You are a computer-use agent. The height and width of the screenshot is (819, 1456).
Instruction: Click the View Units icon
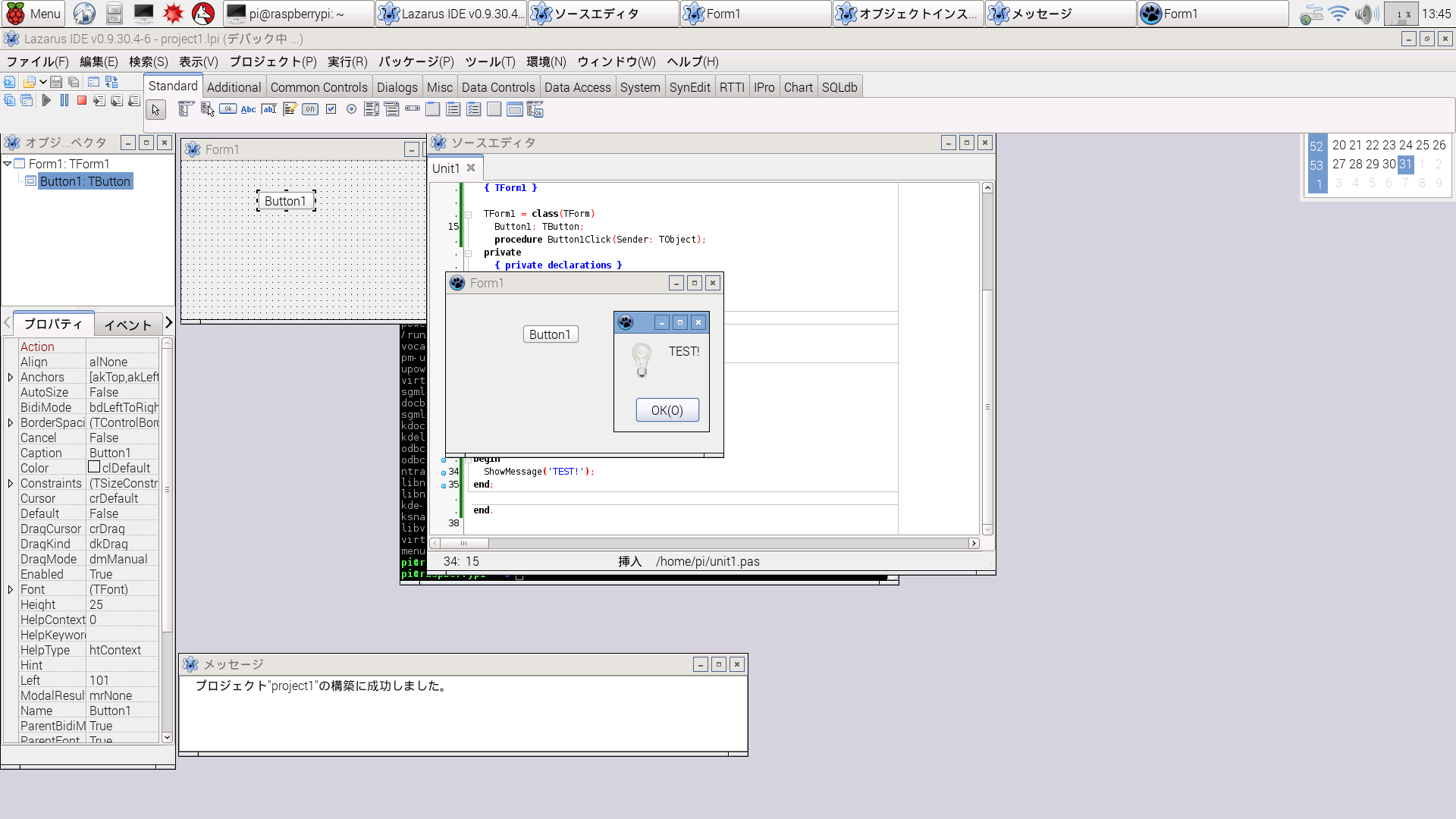(9, 100)
